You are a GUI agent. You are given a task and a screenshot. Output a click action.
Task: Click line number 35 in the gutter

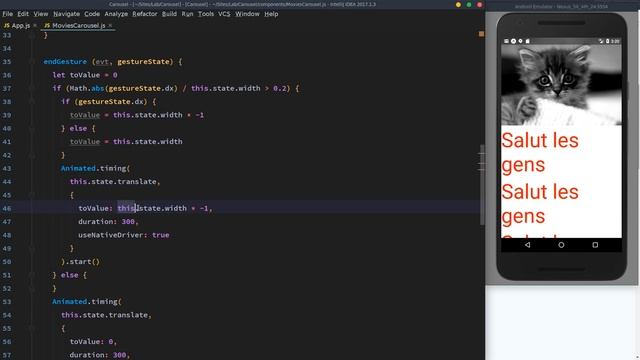pyautogui.click(x=7, y=62)
